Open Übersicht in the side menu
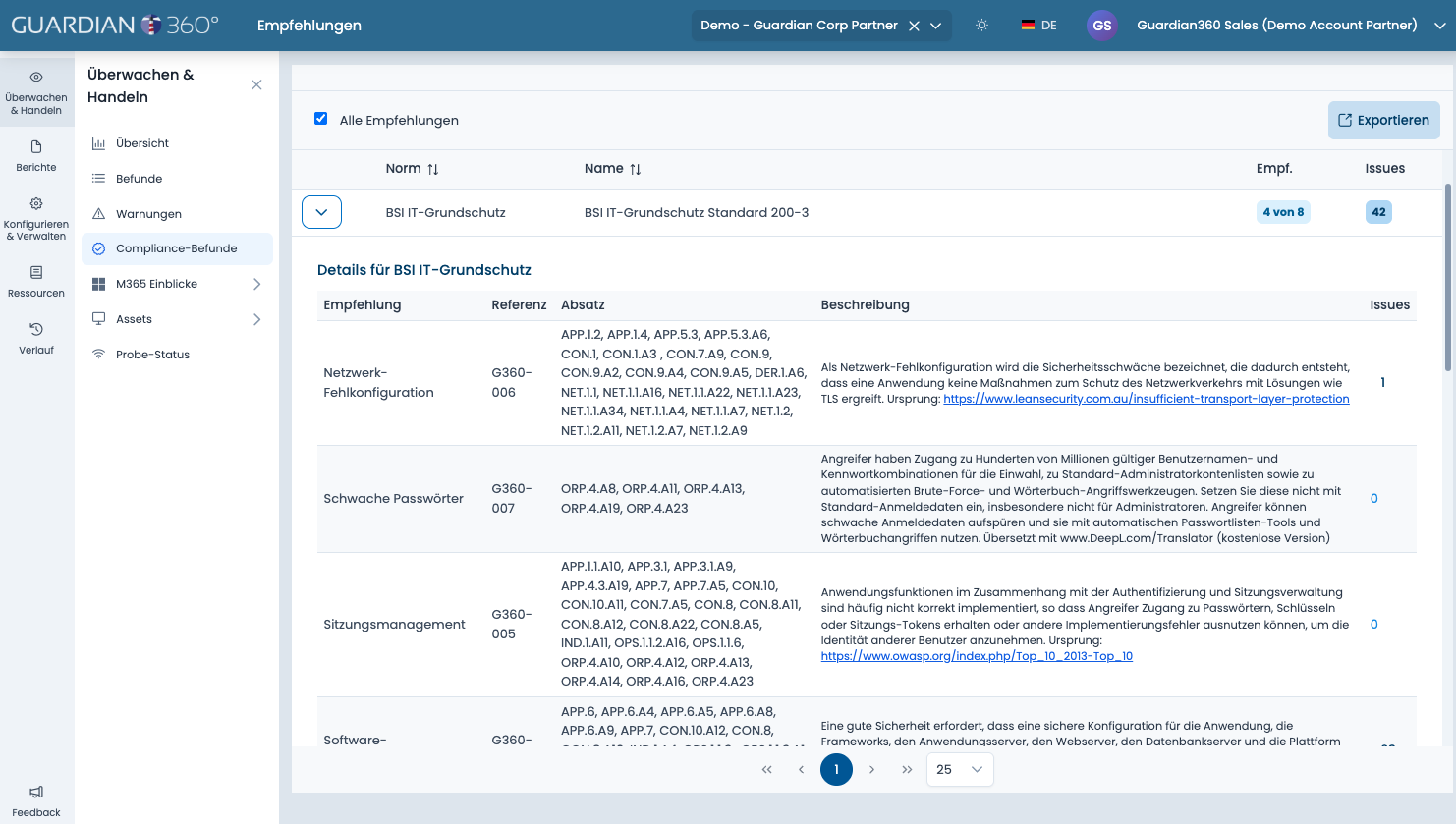The image size is (1456, 824). 177,143
